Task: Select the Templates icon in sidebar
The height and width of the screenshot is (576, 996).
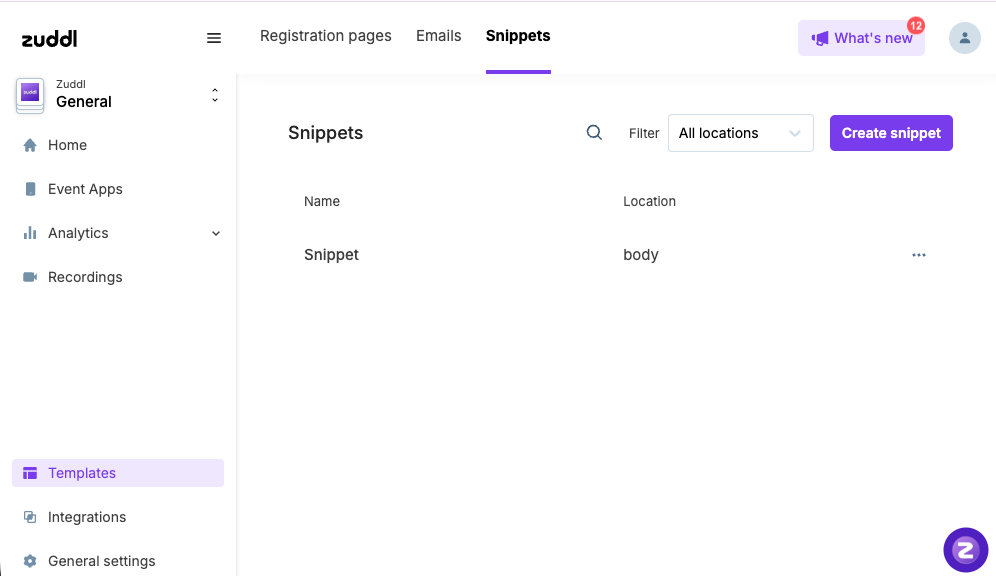Action: point(31,473)
